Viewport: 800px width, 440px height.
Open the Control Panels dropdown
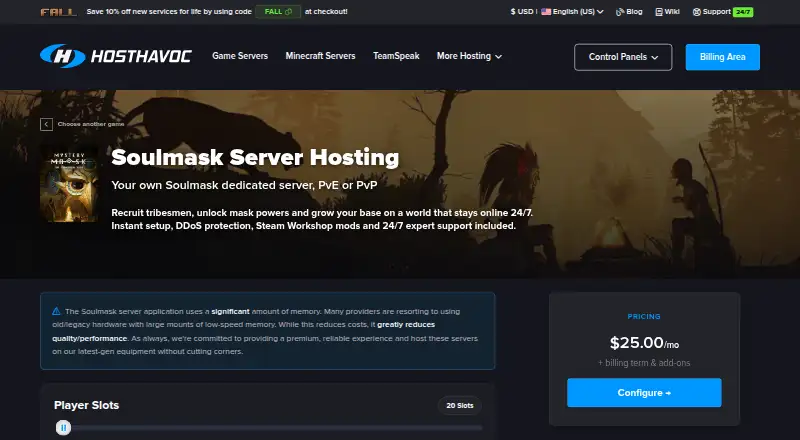623,57
